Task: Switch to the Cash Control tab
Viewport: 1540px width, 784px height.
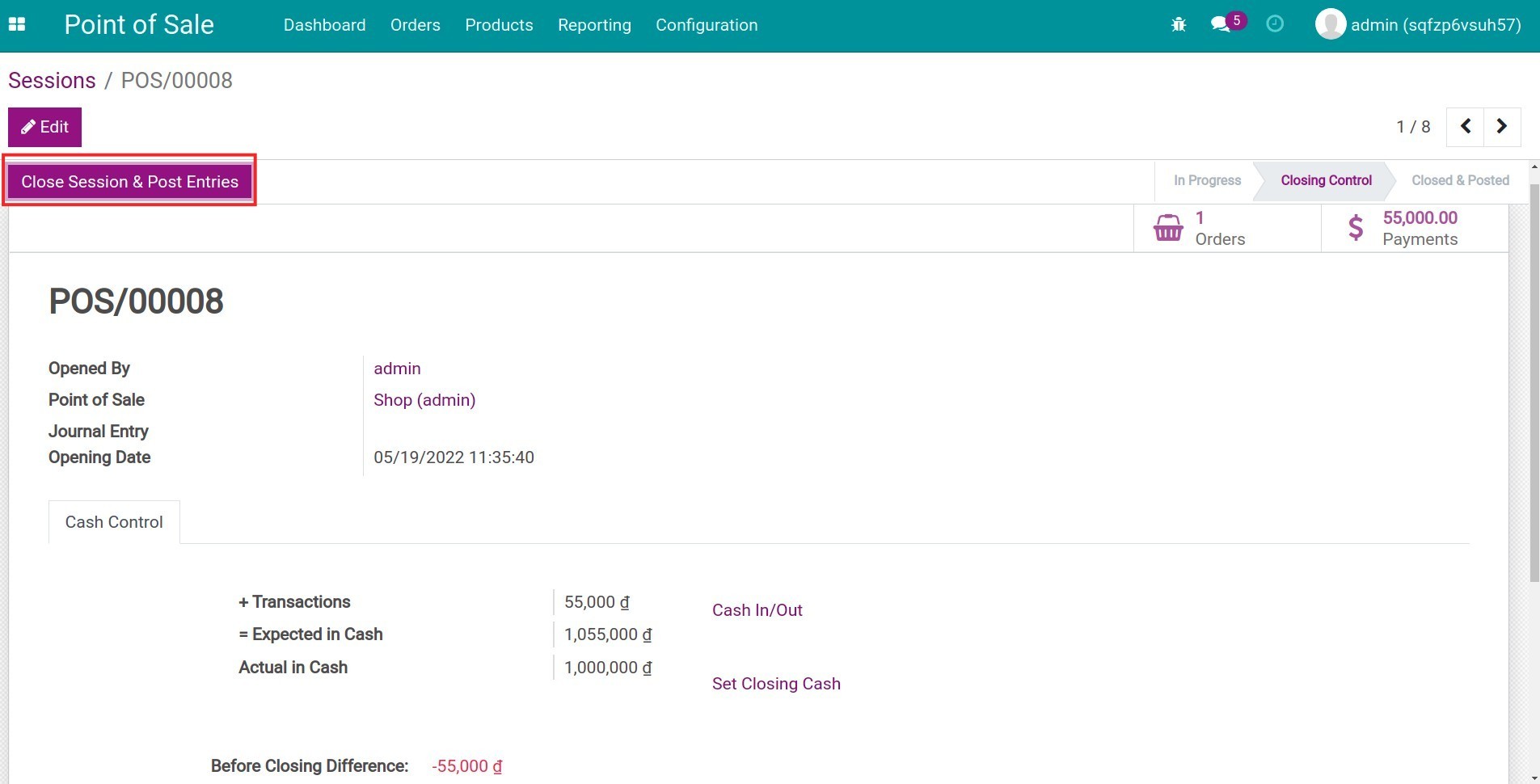Action: click(x=114, y=522)
